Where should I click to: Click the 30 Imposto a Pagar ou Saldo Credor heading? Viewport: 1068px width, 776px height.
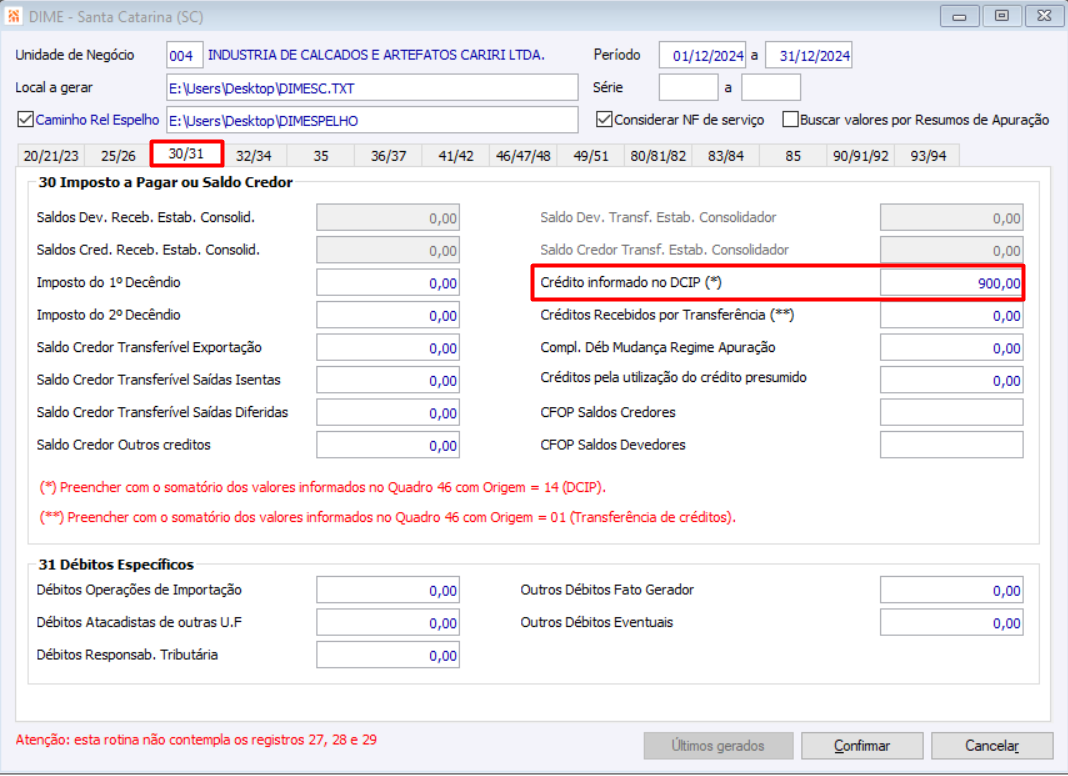(166, 183)
